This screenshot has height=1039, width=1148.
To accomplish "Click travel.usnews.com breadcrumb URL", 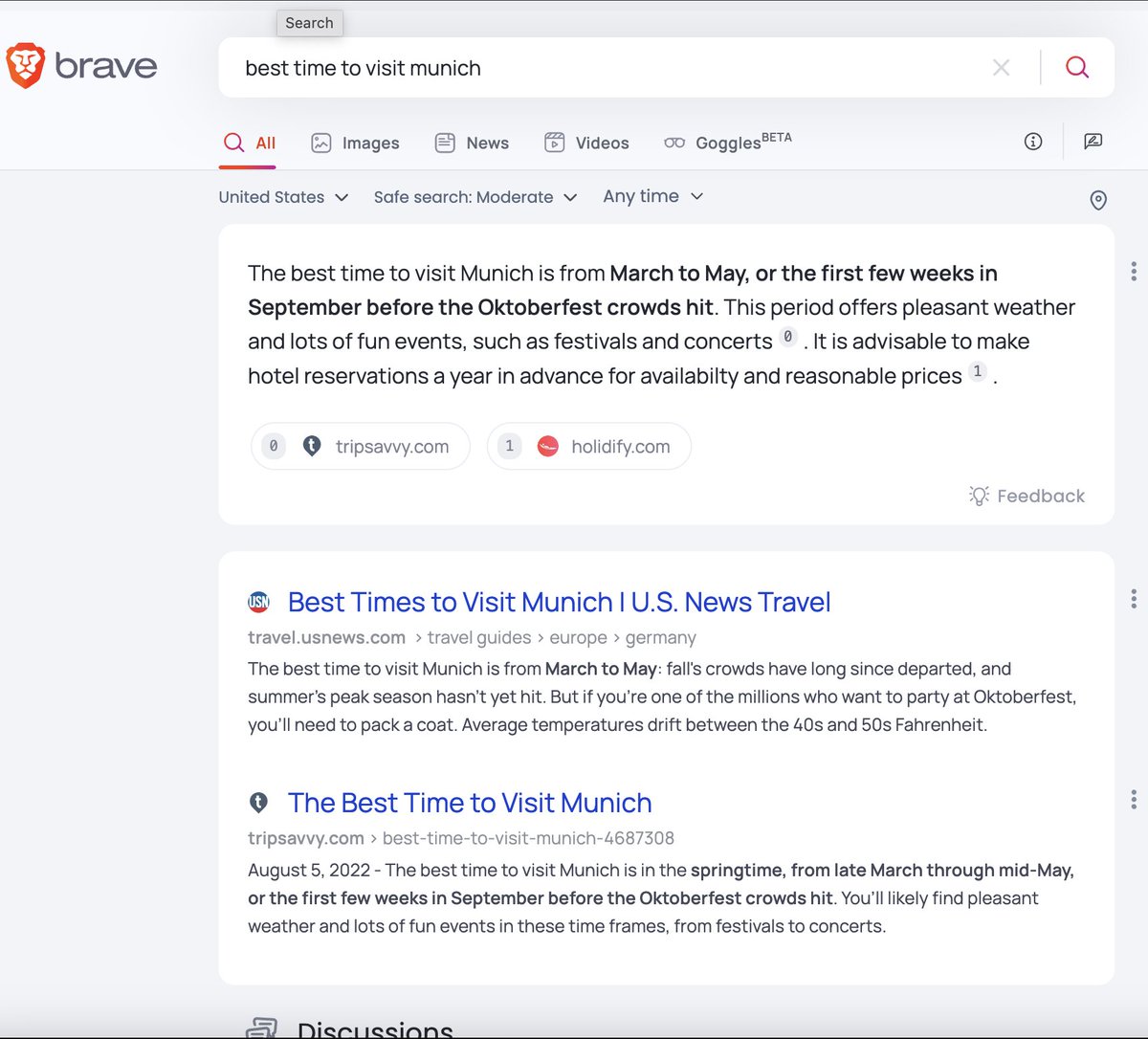I will click(326, 637).
